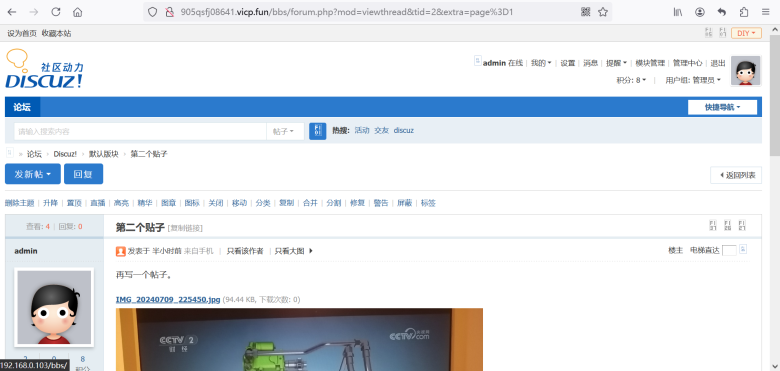Click hot search term 交友
780x371 pixels.
[x=382, y=130]
